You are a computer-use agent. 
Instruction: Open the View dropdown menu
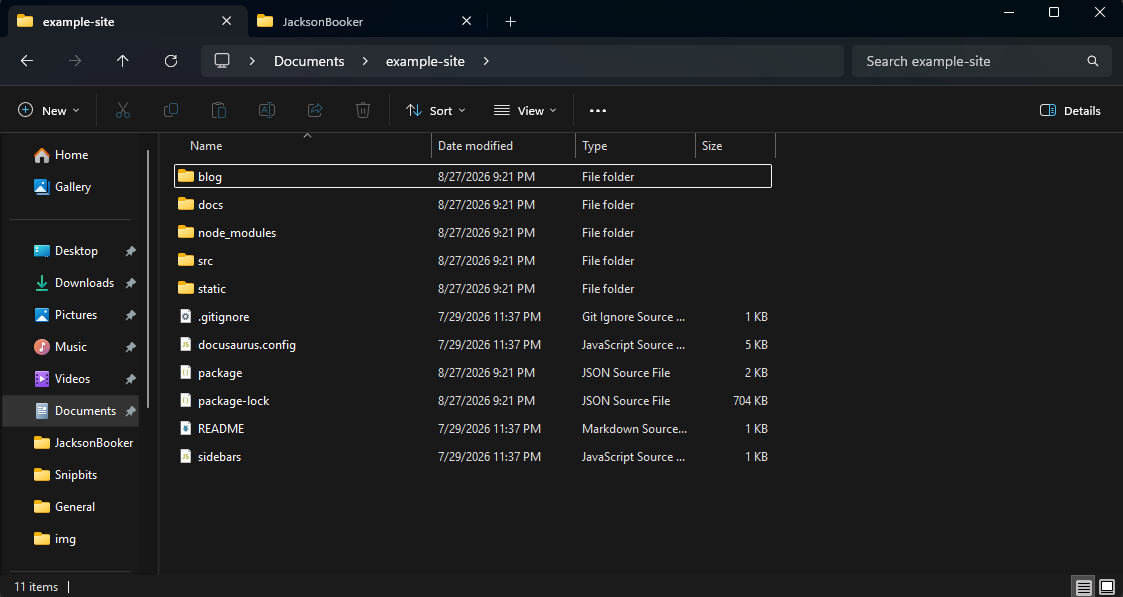point(525,110)
